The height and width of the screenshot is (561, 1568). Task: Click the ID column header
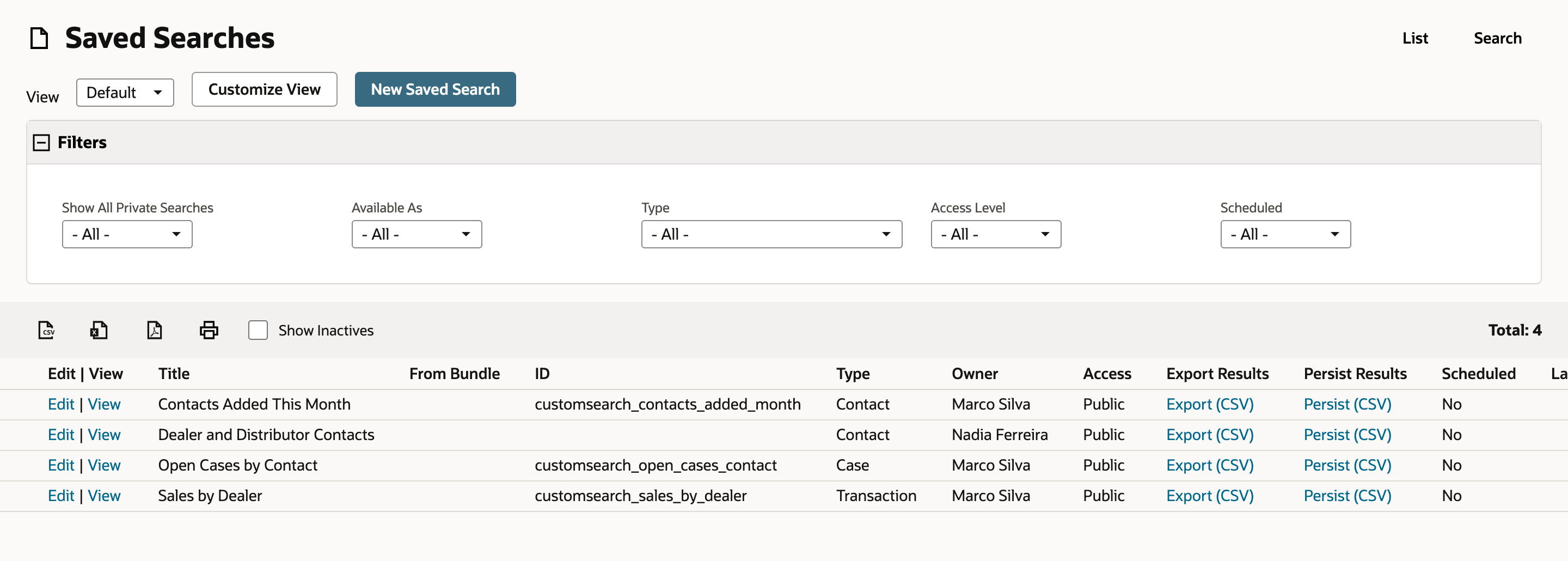pos(542,374)
